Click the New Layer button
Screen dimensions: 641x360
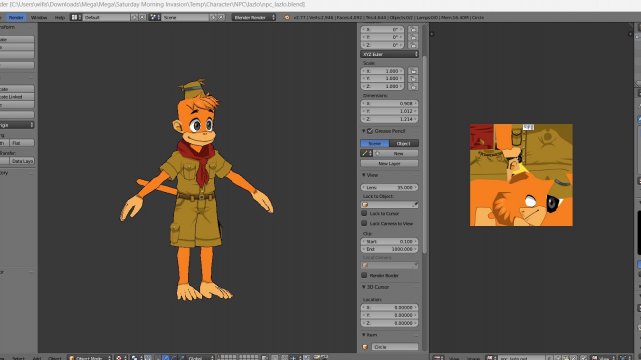389,163
